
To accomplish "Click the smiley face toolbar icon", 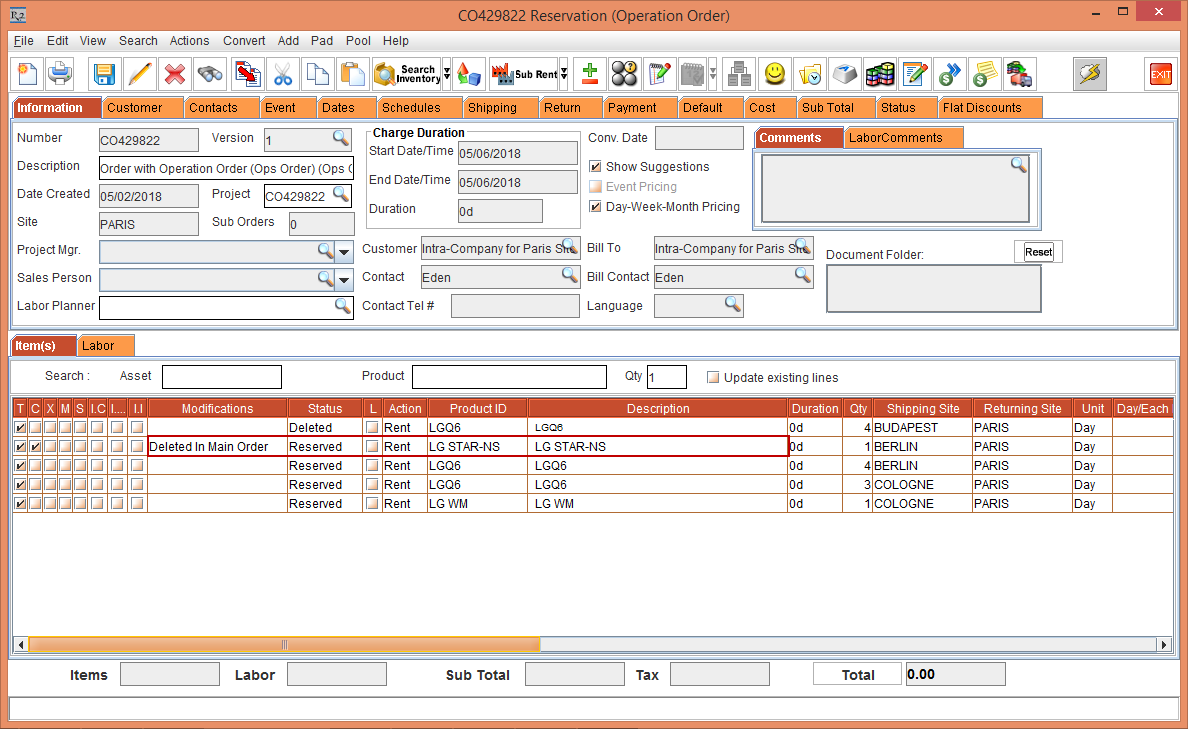I will pyautogui.click(x=774, y=74).
